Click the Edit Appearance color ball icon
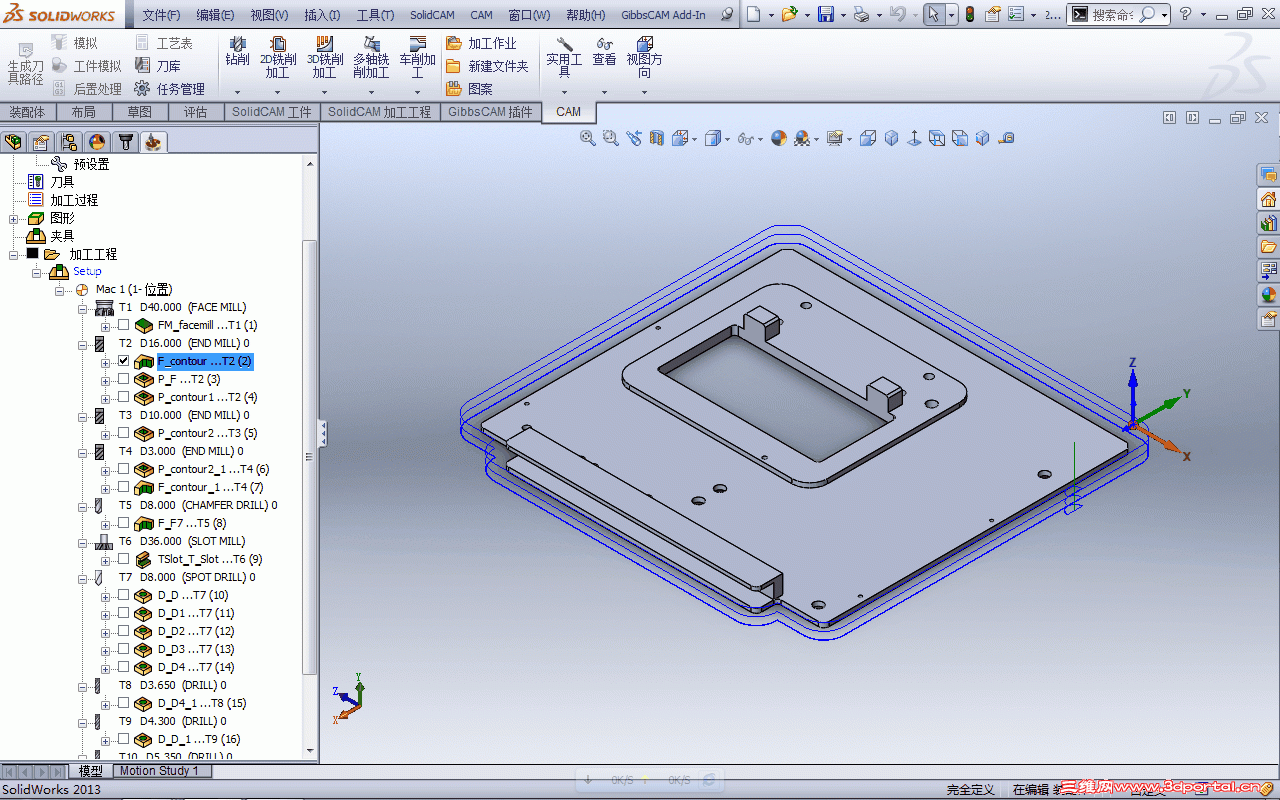Screen dimensions: 1280x800 point(779,138)
